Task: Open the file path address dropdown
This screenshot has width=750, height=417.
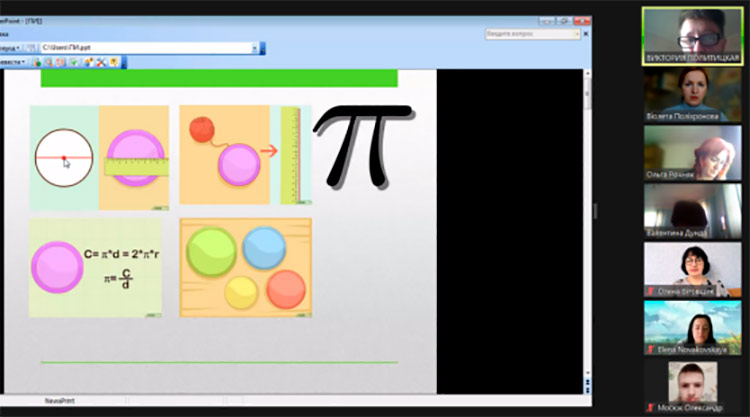Action: pyautogui.click(x=253, y=47)
